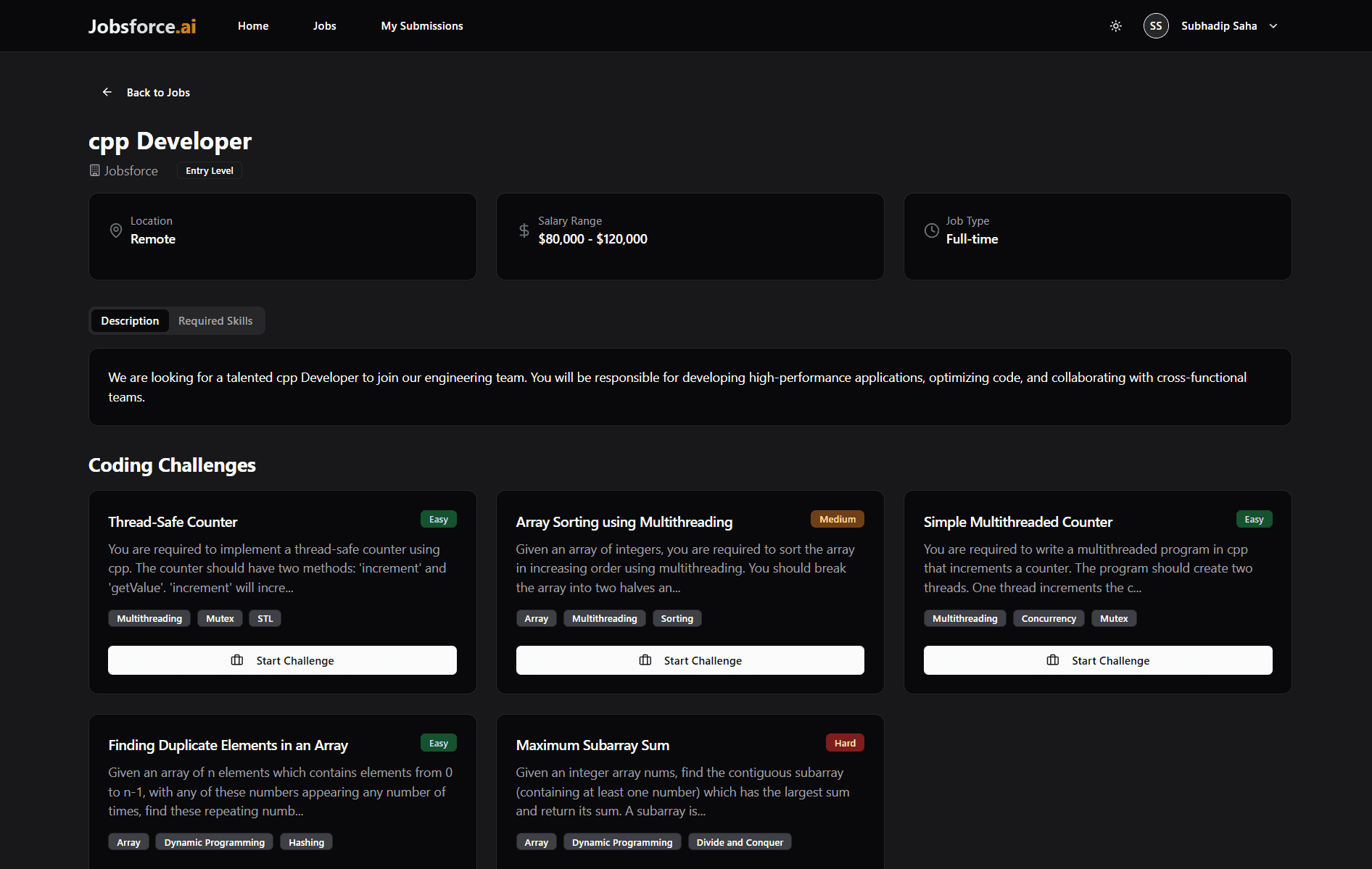Click the Medium difficulty badge on Array Sorting

point(837,519)
